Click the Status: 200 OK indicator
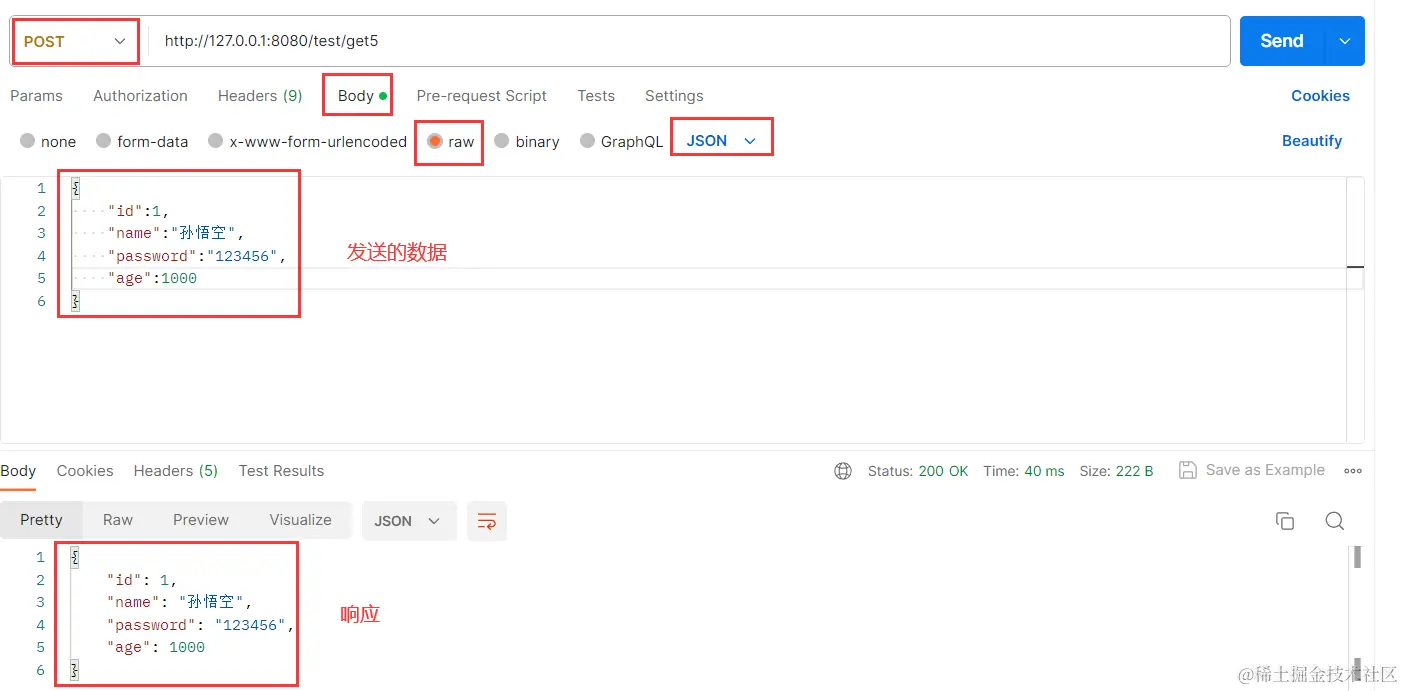 pyautogui.click(x=918, y=471)
